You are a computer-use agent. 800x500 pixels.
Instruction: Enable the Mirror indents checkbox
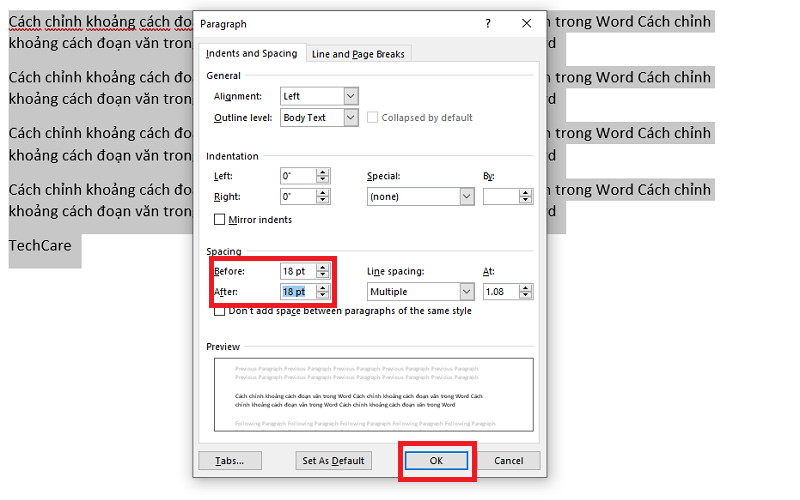click(220, 219)
